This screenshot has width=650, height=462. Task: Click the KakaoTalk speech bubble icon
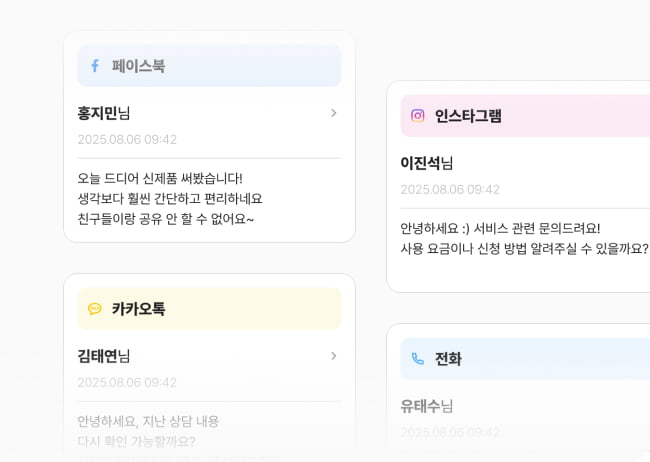[x=95, y=309]
